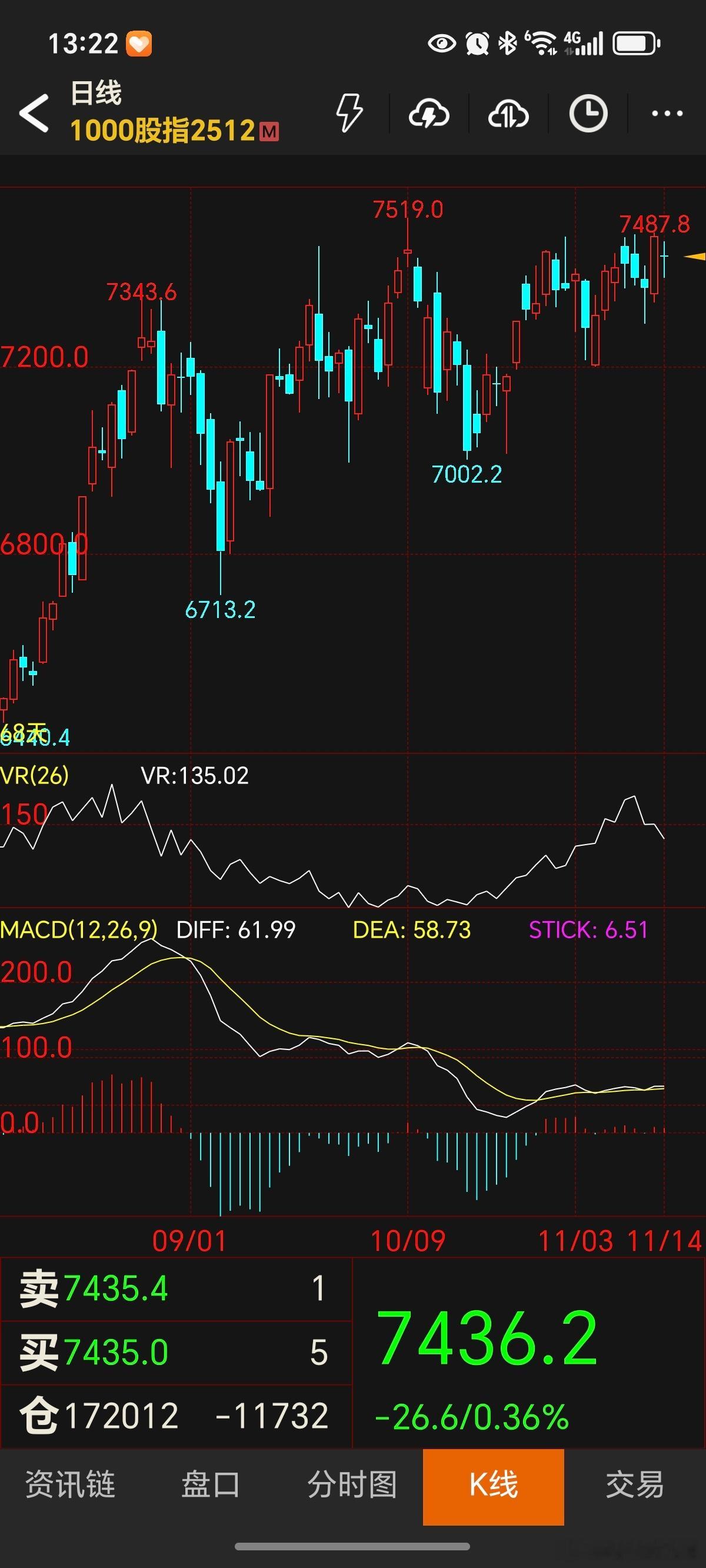Tap the VR(26) indicator label
The image size is (706, 1568).
coord(35,776)
